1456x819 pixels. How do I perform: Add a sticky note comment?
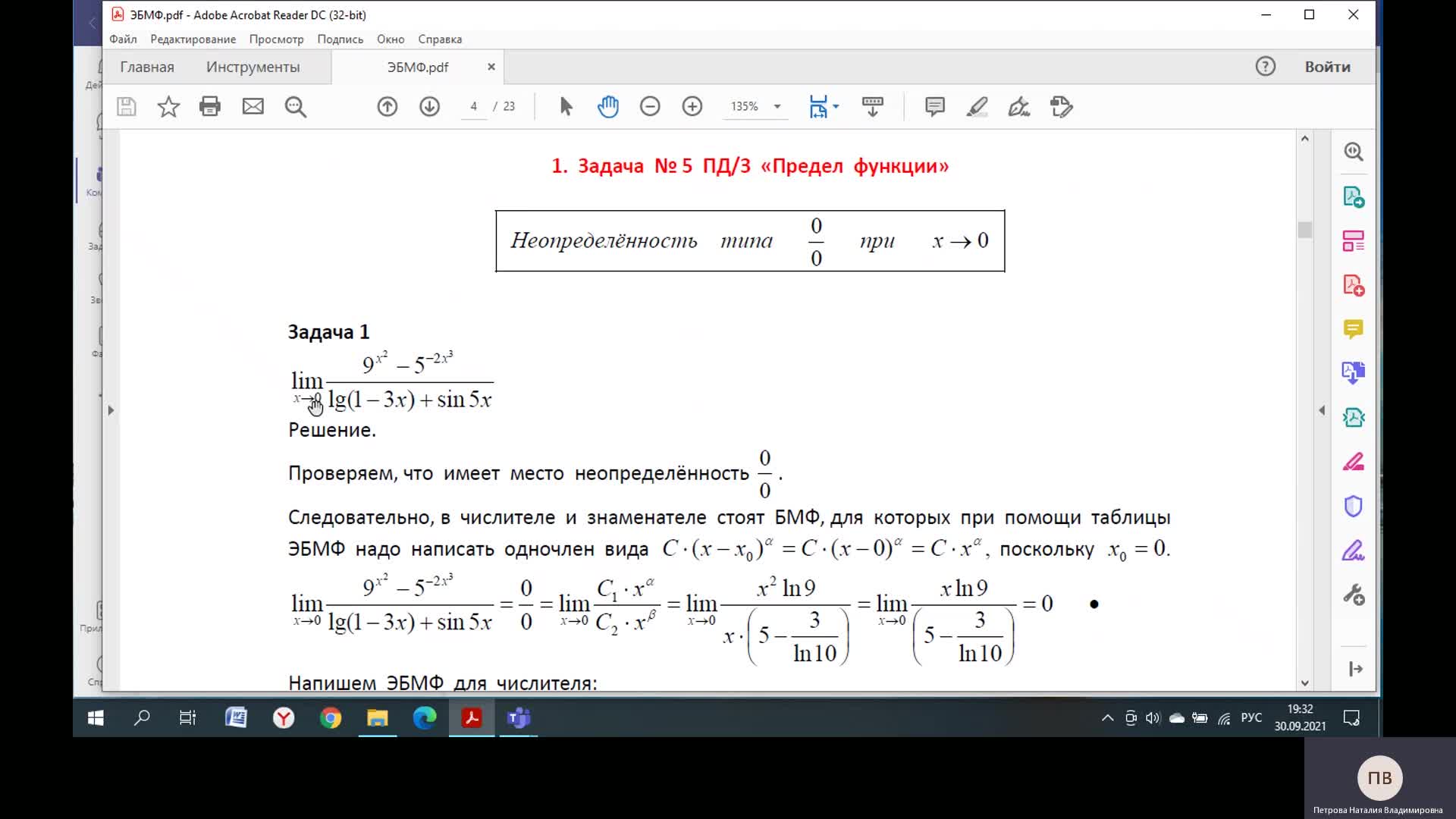point(935,107)
